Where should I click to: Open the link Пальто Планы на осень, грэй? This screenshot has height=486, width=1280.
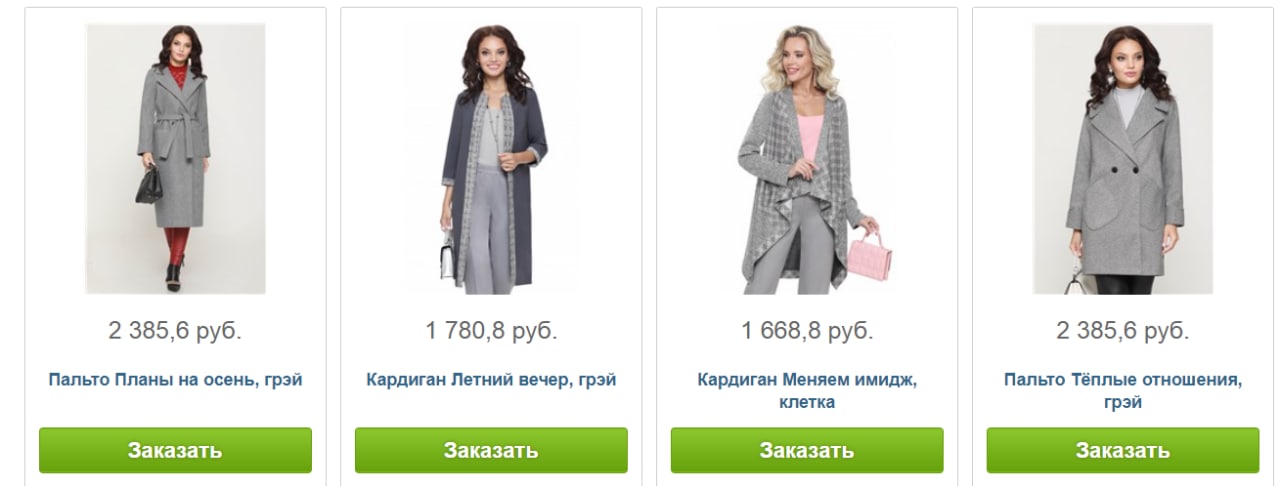(175, 380)
